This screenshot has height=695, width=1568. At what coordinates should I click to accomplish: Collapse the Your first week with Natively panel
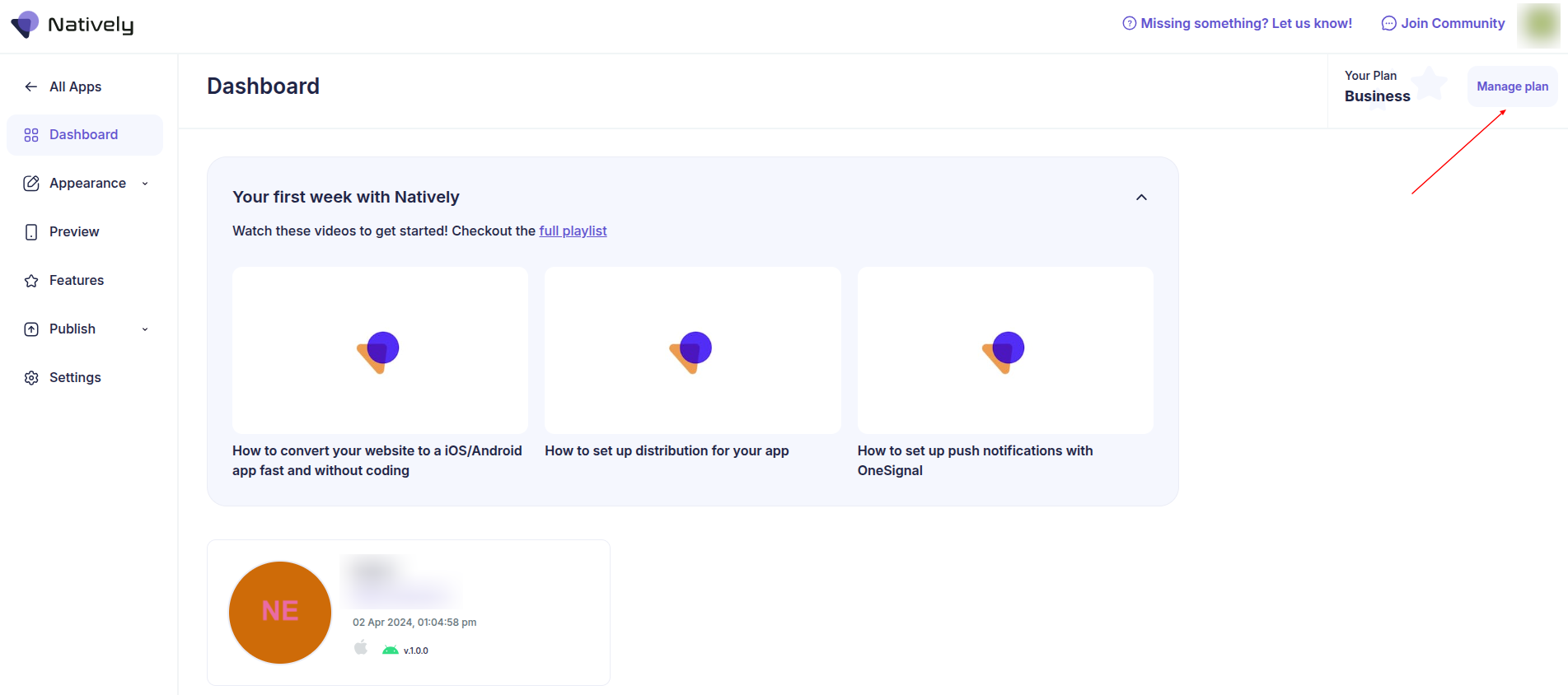[x=1141, y=198]
